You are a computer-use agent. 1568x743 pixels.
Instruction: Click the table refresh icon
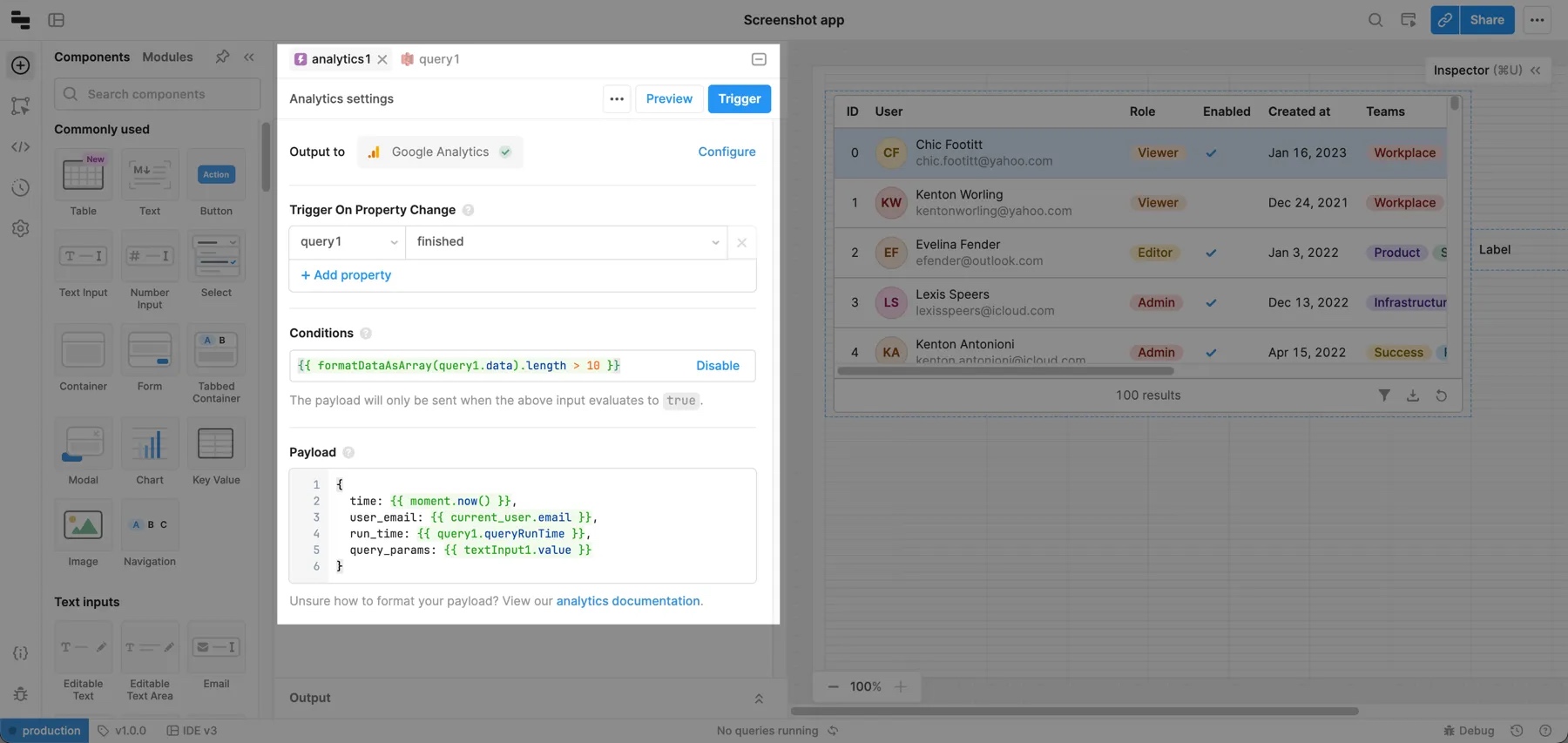[1442, 395]
